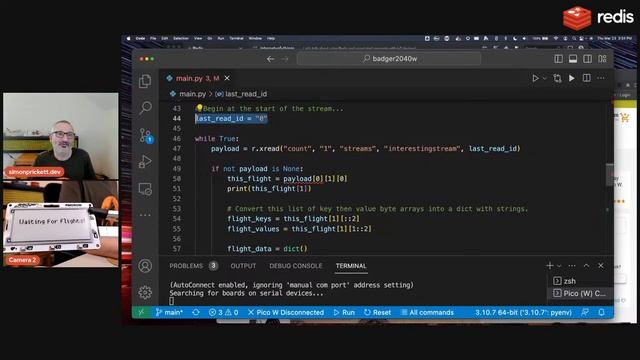Select the main.py editor tab
The height and width of the screenshot is (360, 640).
pyautogui.click(x=198, y=78)
